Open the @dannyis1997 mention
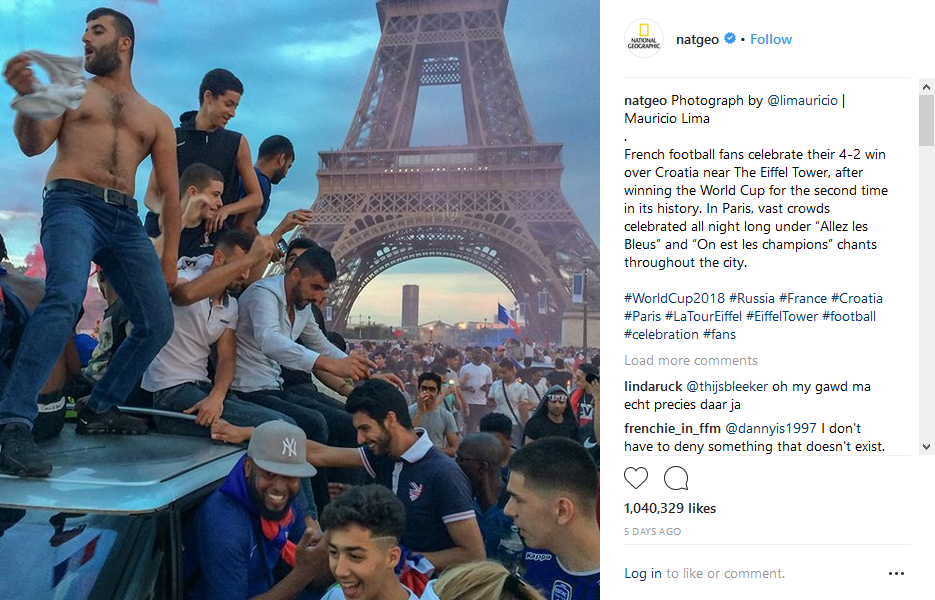The width and height of the screenshot is (935, 600). (770, 428)
